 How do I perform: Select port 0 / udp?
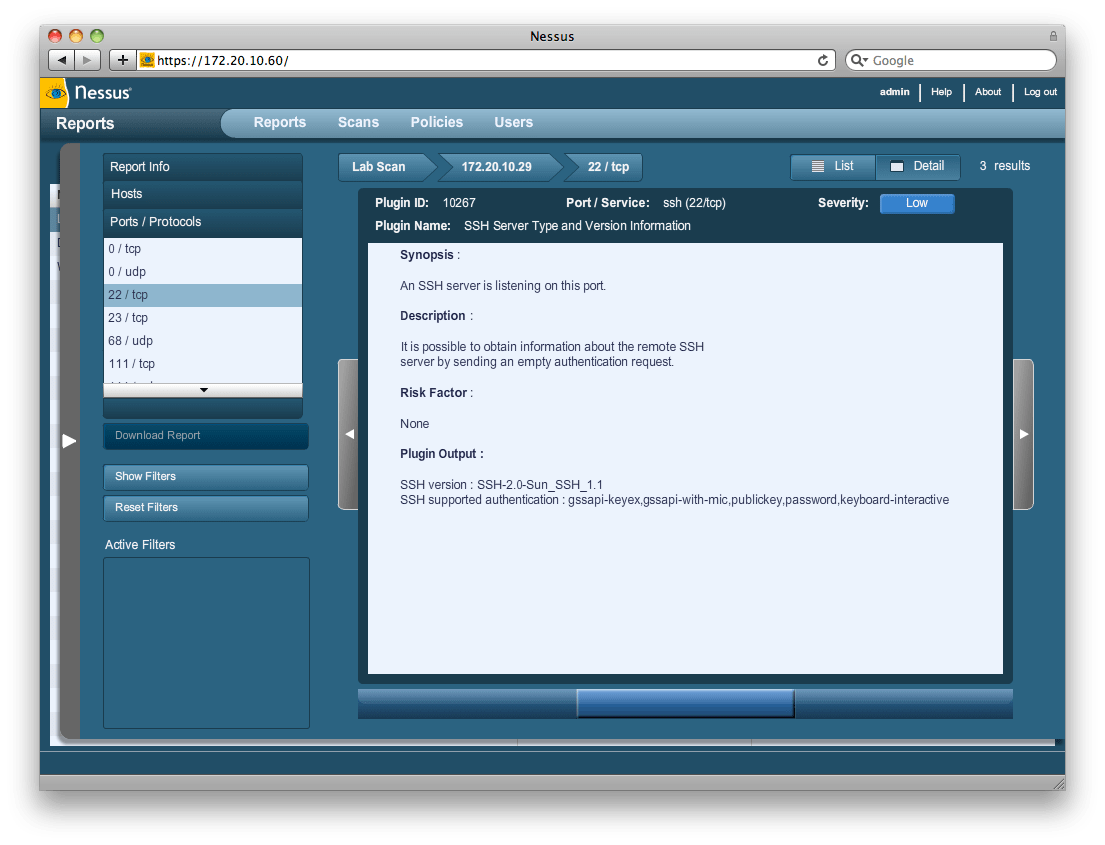pos(203,272)
